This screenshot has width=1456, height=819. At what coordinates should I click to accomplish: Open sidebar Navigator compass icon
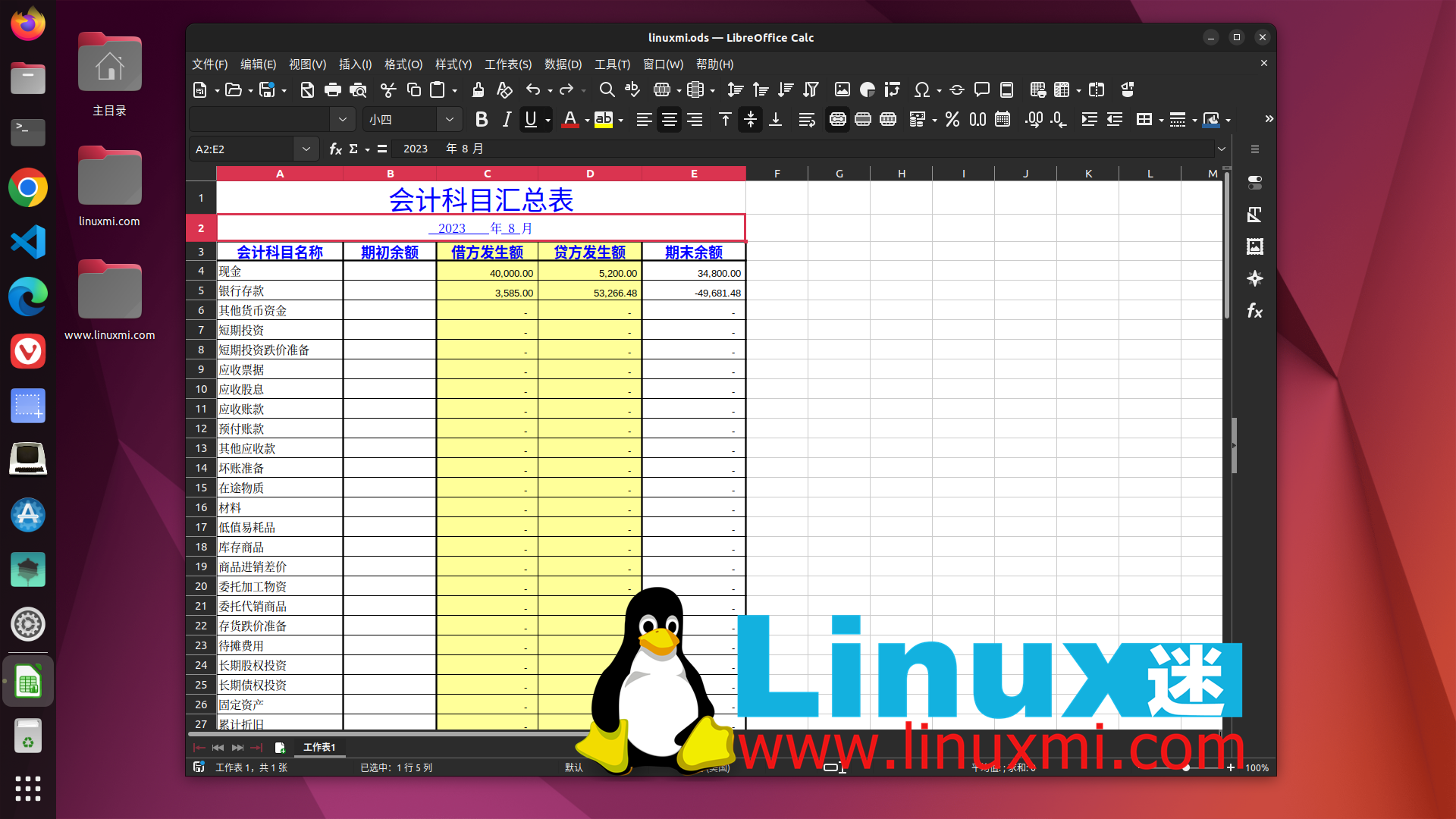coord(1255,278)
